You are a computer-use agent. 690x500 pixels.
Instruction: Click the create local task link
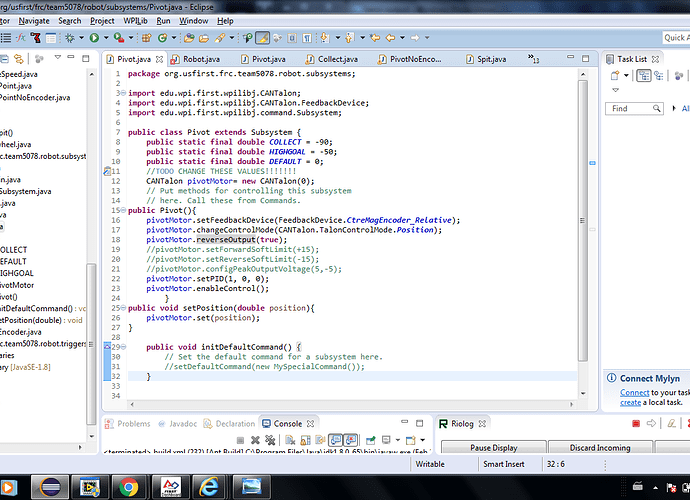pyautogui.click(x=631, y=402)
